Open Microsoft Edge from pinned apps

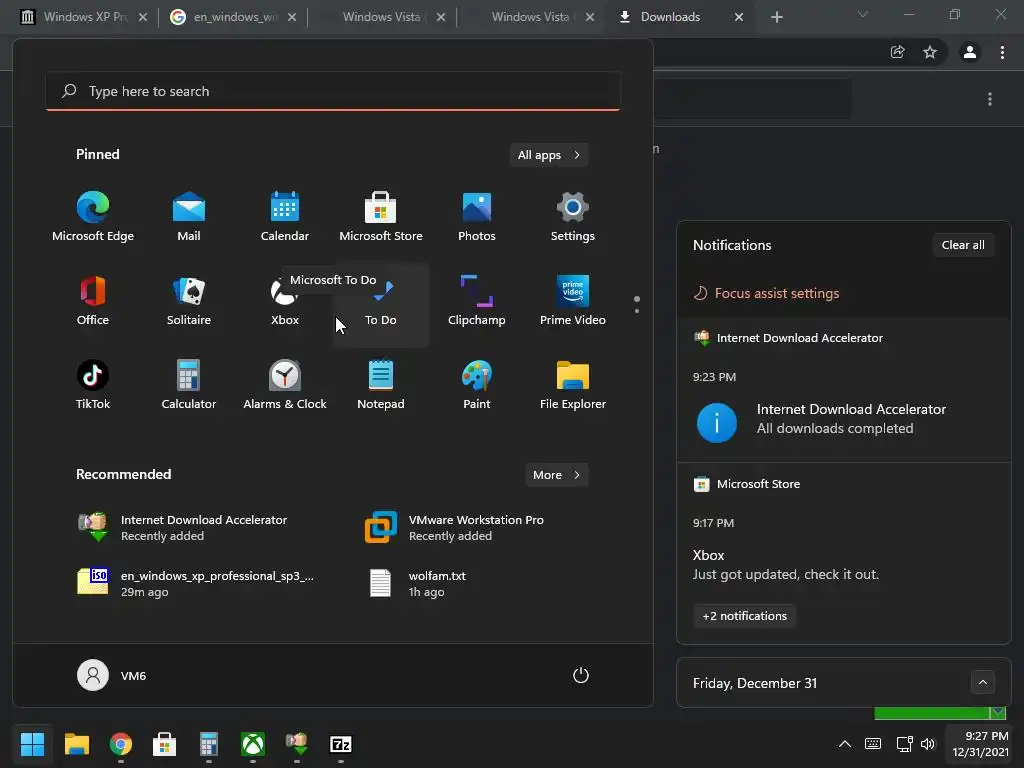[x=93, y=217]
